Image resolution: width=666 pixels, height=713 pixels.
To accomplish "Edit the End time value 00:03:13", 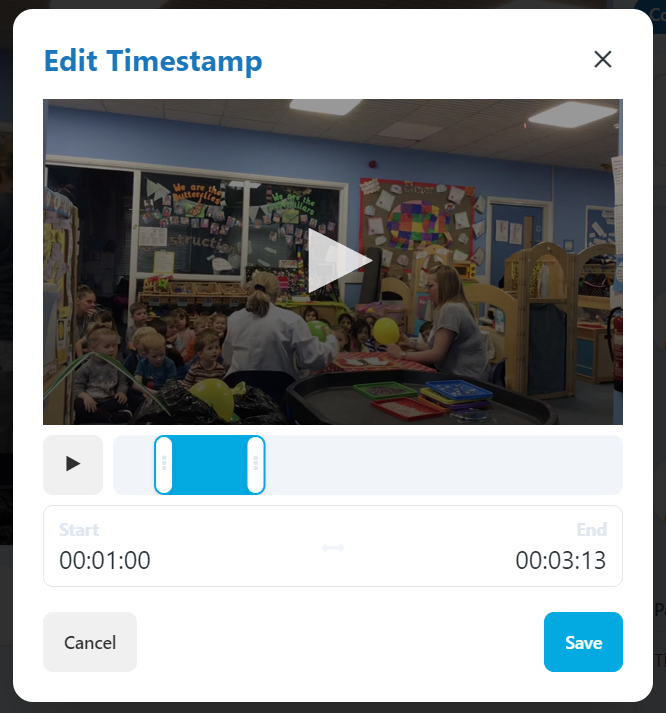I will pyautogui.click(x=561, y=560).
